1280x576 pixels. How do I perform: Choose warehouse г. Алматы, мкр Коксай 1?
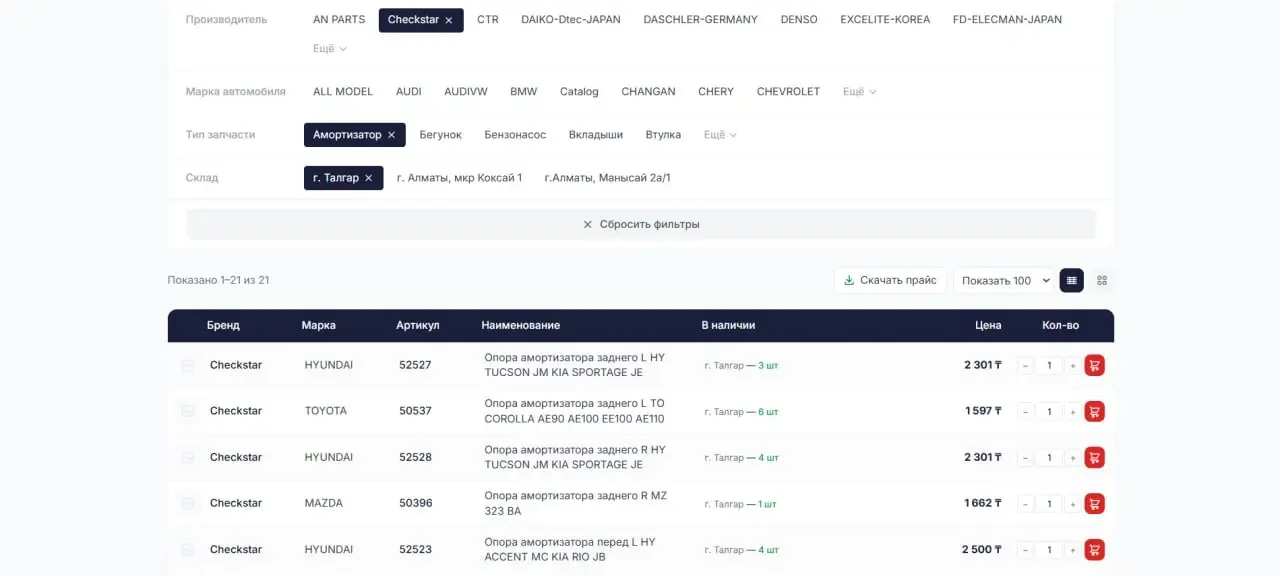click(460, 178)
